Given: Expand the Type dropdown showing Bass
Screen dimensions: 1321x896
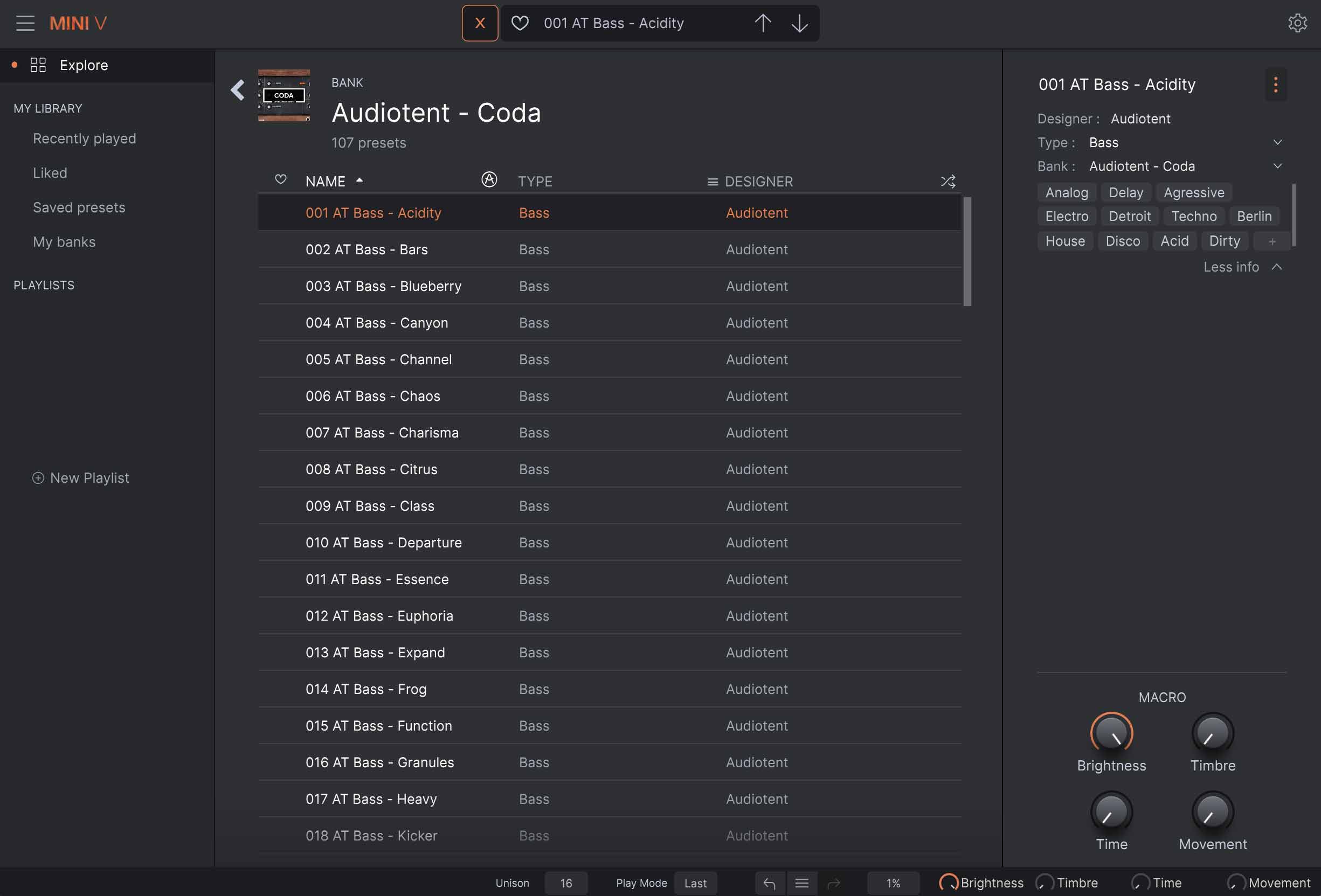Looking at the screenshot, I should coord(1277,143).
